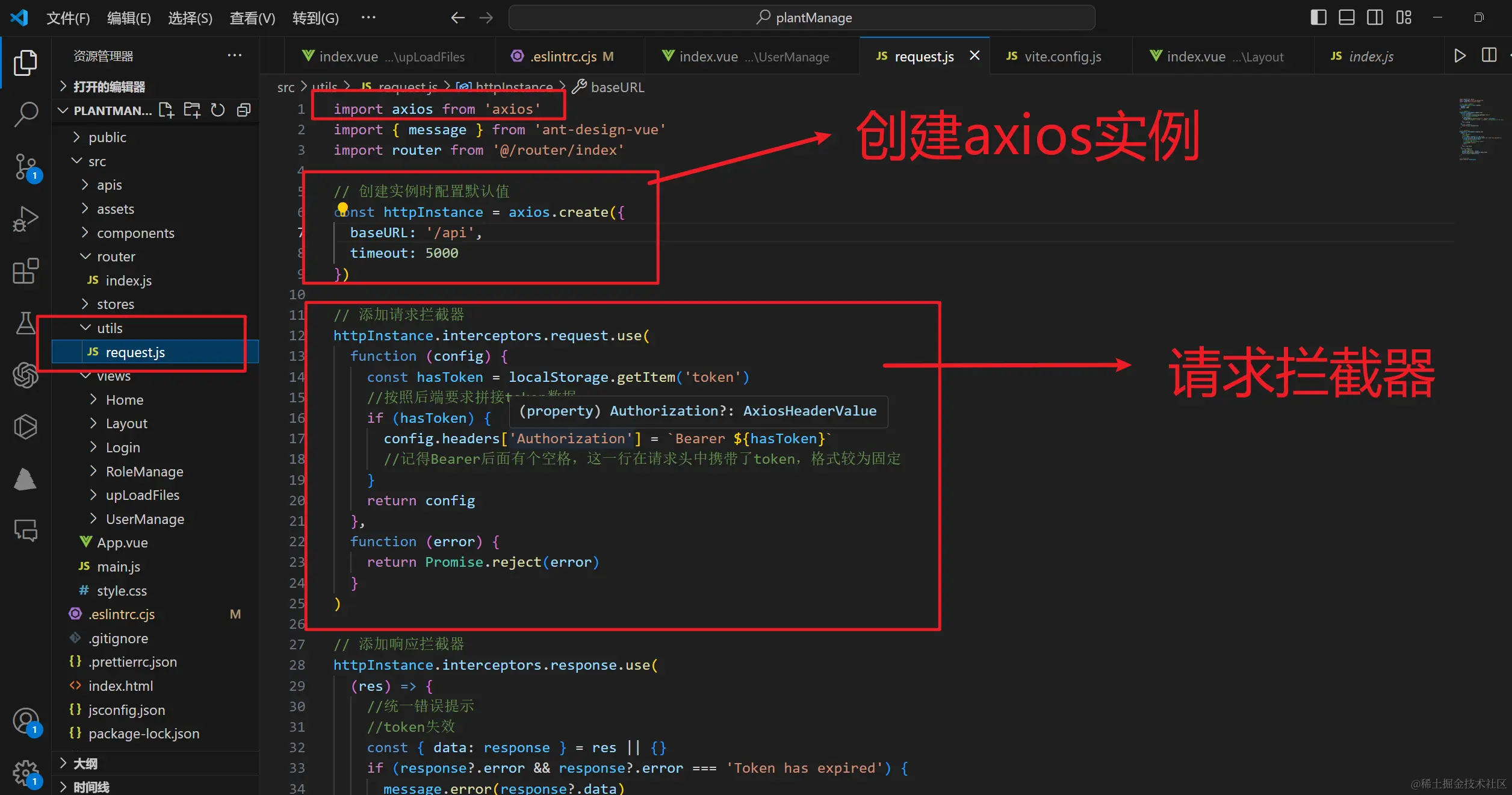Switch to index.vue Layout tab
The height and width of the screenshot is (795, 1512).
click(1222, 56)
